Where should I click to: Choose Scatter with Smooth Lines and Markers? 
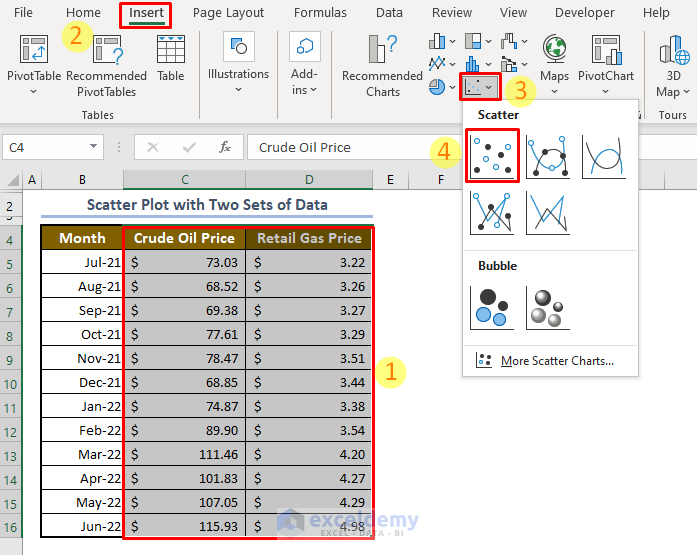pos(548,156)
